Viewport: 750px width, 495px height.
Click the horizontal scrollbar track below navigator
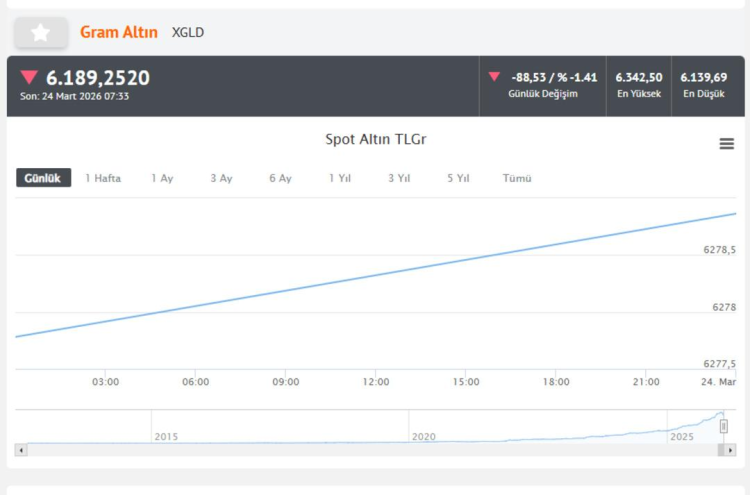370,451
